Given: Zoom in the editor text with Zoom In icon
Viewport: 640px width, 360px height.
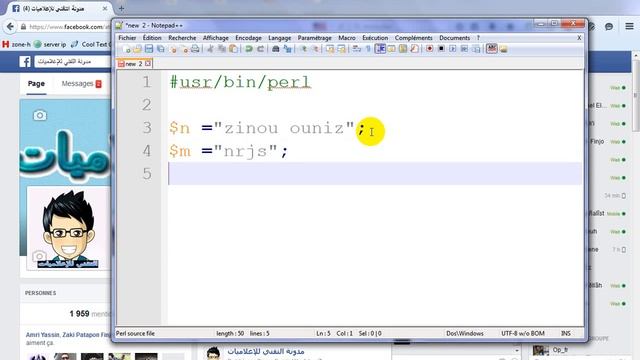Looking at the screenshot, I should pyautogui.click(x=304, y=49).
